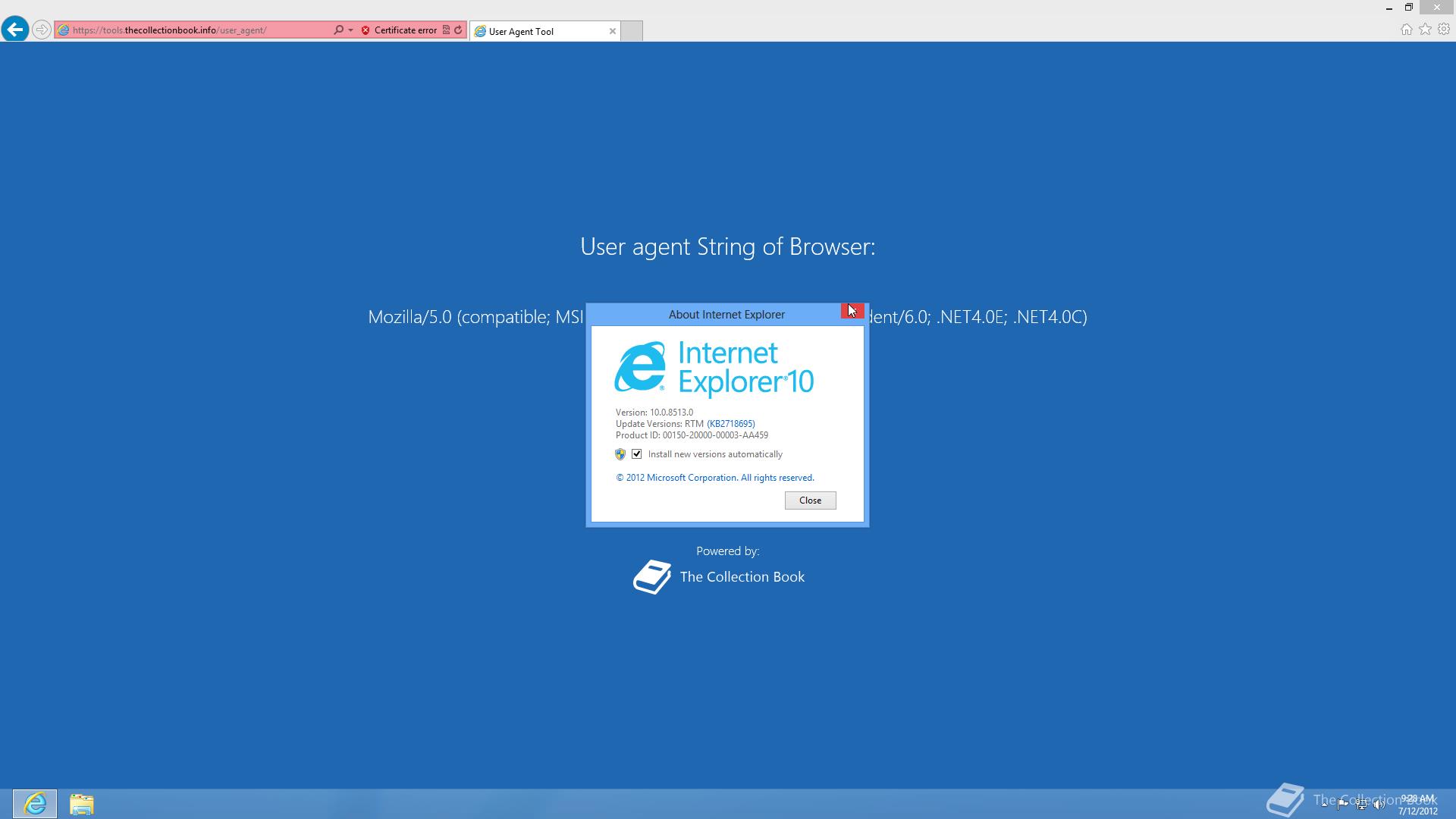Click the Powered by: text
Screen dimensions: 1456x819
[x=727, y=551]
